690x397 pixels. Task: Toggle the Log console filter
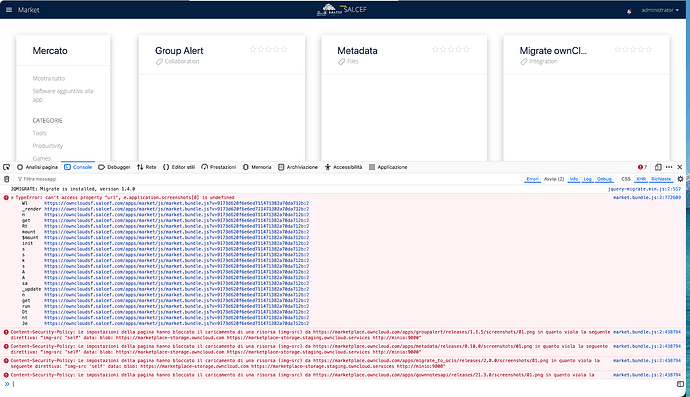tap(587, 179)
